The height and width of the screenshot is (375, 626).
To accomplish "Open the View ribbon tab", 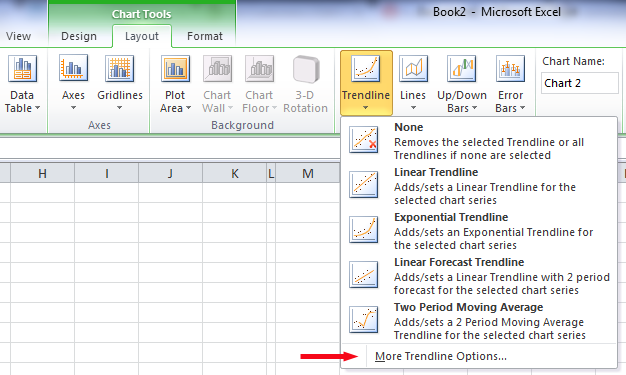I will pos(18,36).
